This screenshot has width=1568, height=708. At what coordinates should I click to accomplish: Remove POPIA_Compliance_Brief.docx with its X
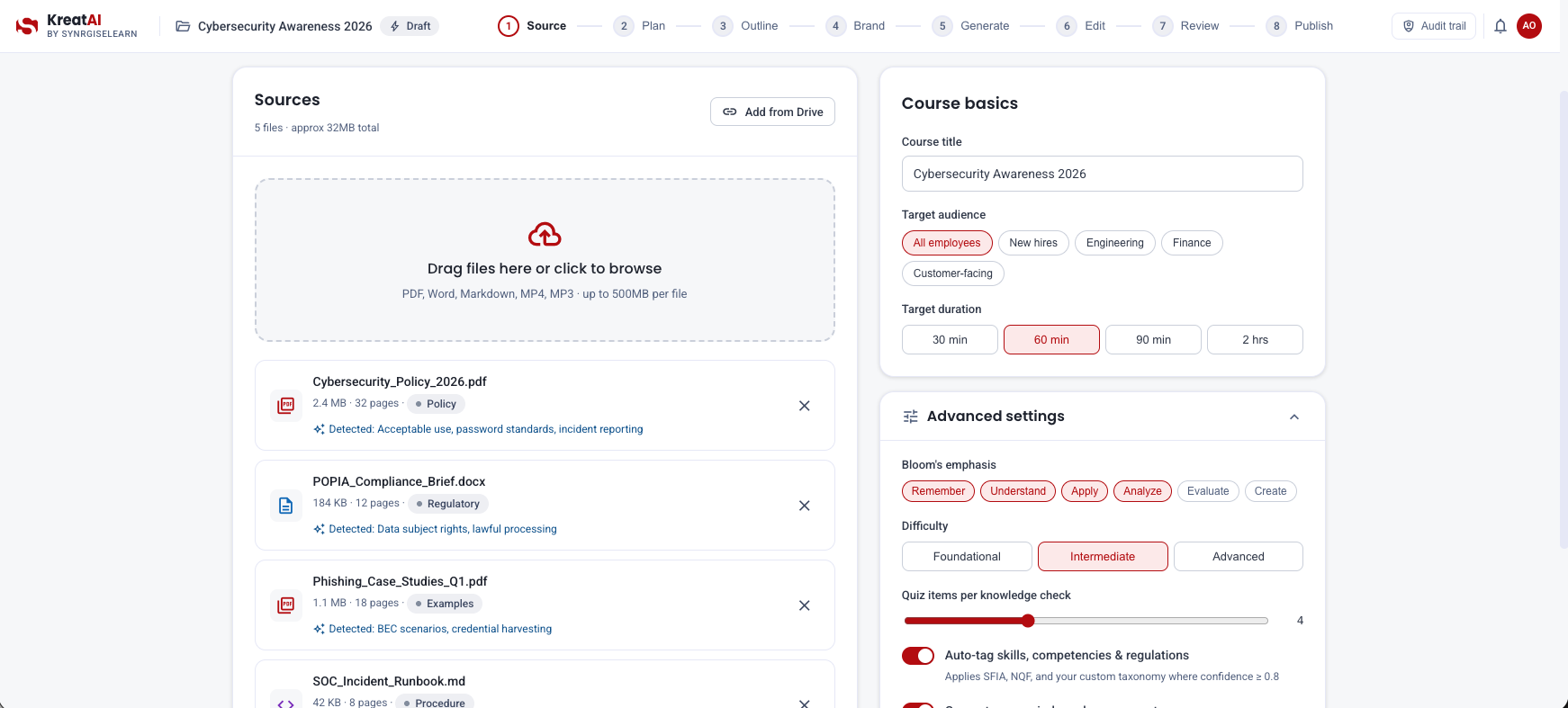[805, 506]
